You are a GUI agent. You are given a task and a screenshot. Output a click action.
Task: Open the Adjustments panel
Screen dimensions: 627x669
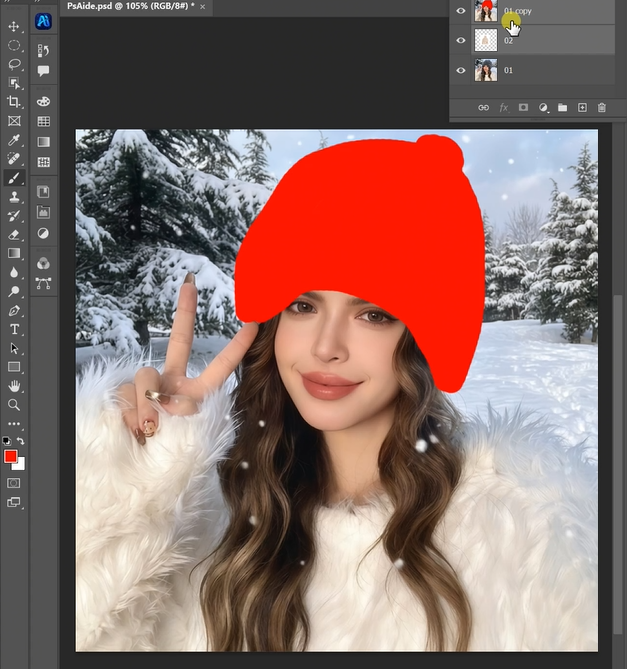(x=43, y=233)
